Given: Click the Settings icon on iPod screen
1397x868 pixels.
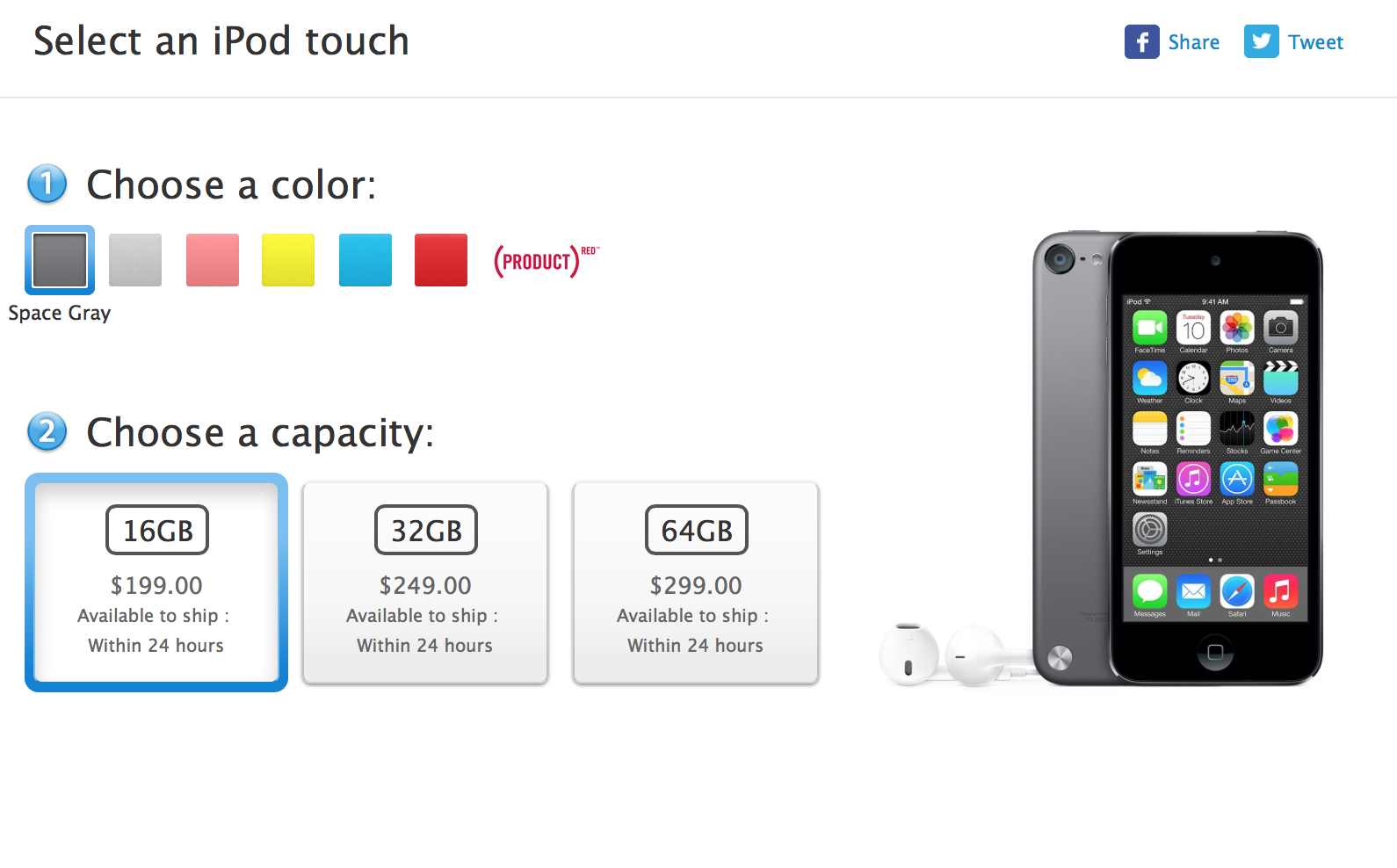Looking at the screenshot, I should point(1149,530).
